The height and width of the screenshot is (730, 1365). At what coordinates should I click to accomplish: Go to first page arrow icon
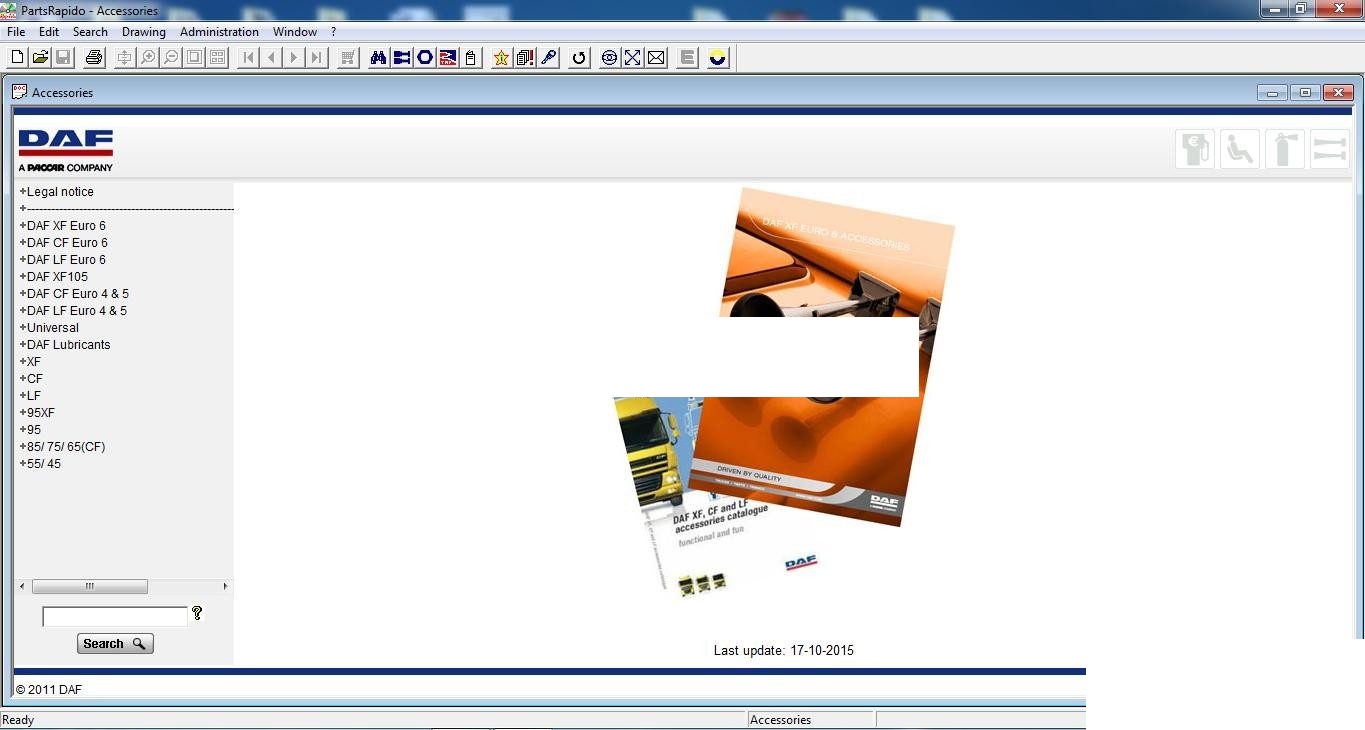point(248,58)
